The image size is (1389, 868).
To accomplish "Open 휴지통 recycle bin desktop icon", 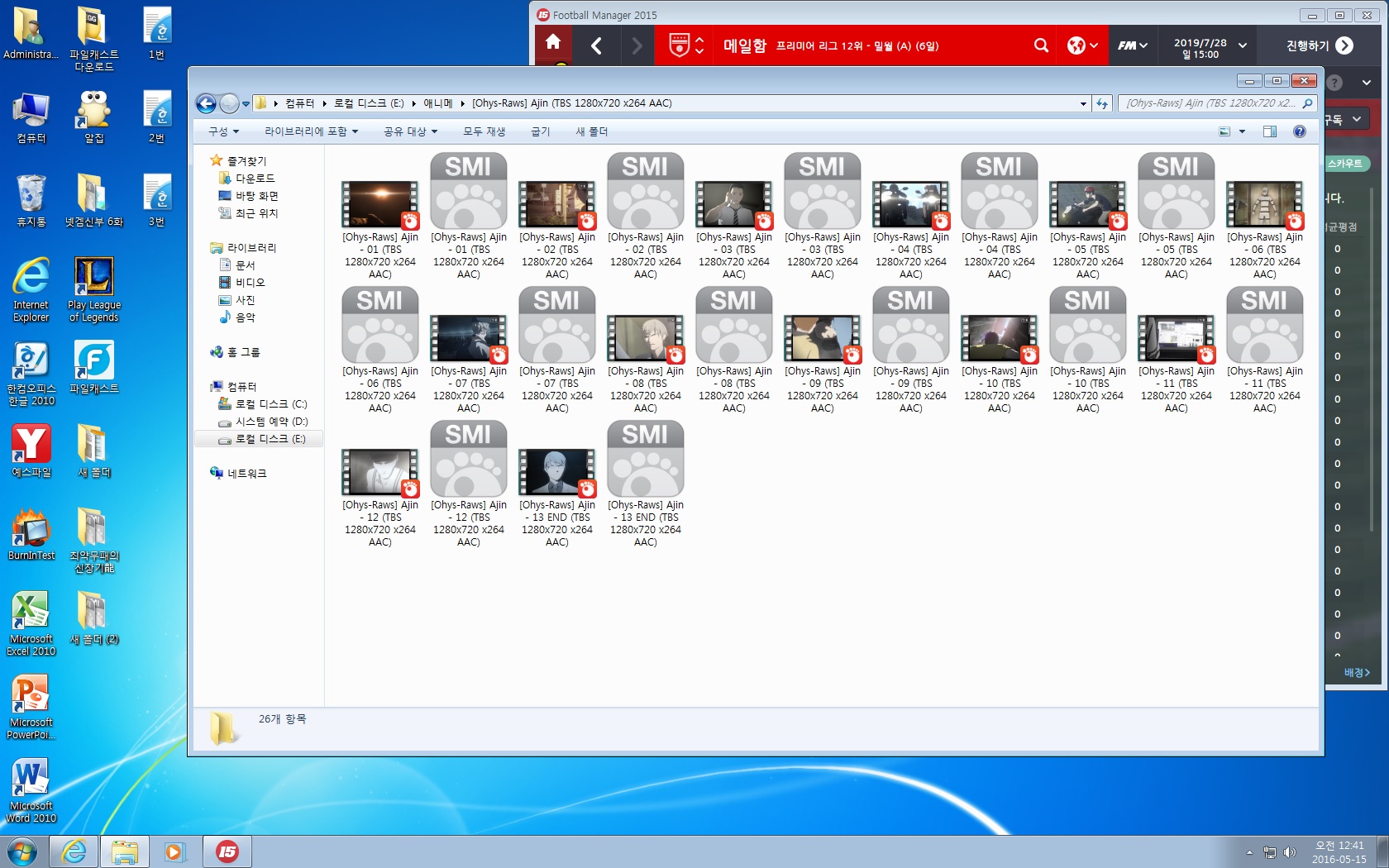I will [31, 201].
